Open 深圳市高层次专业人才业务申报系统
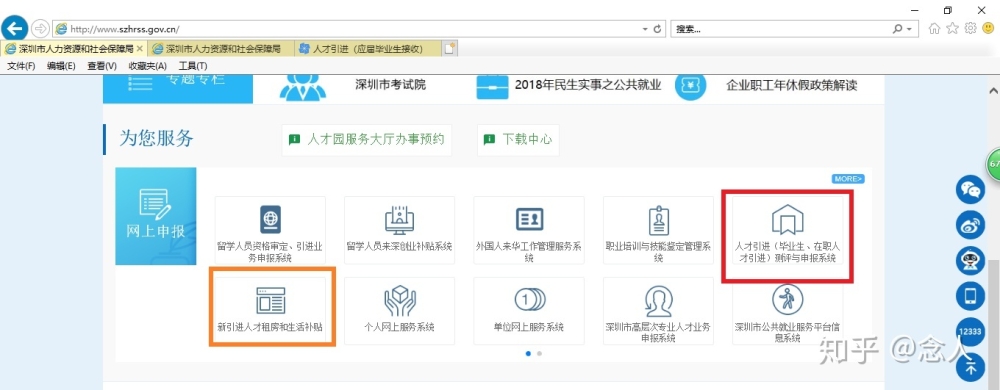The width and height of the screenshot is (1000, 390). 658,311
